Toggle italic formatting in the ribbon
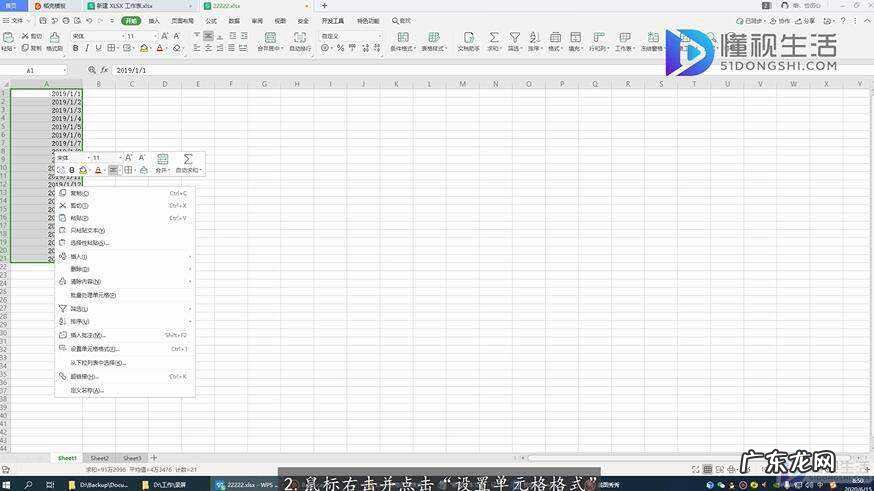The height and width of the screenshot is (491, 874). click(x=87, y=48)
